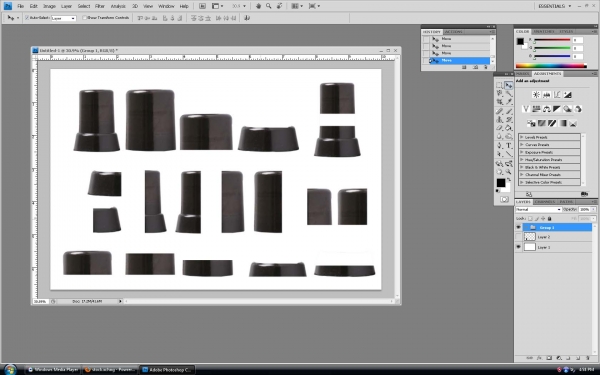Enable Show Transform Controls checkbox
600x375 pixels.
[85, 18]
